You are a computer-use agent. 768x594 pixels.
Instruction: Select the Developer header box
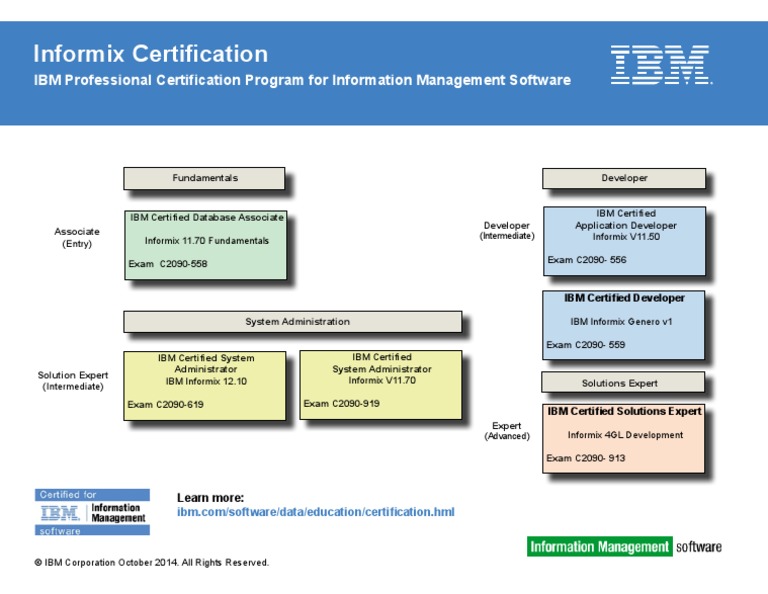coord(624,178)
